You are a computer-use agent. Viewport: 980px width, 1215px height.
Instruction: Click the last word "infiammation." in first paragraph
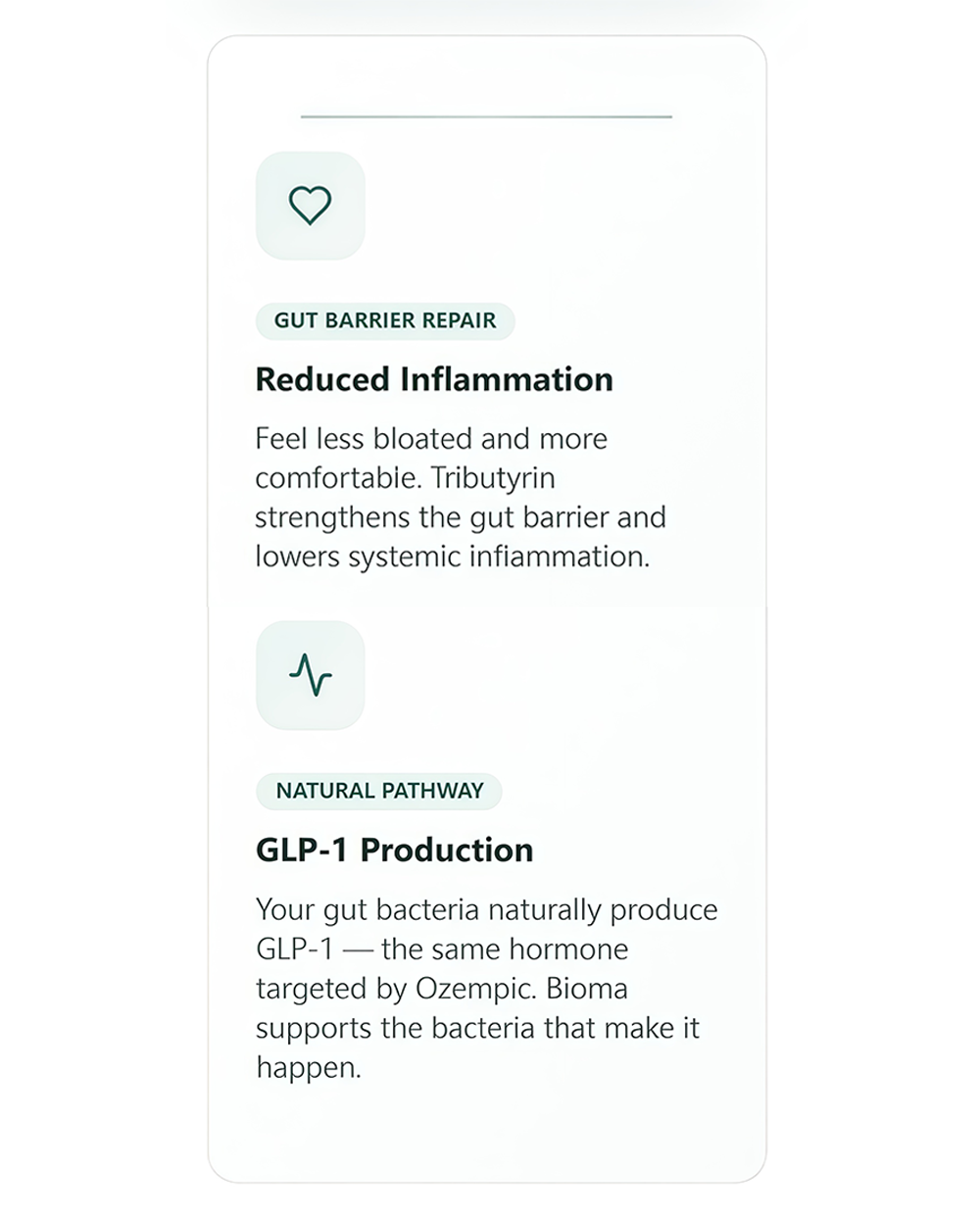tap(559, 557)
